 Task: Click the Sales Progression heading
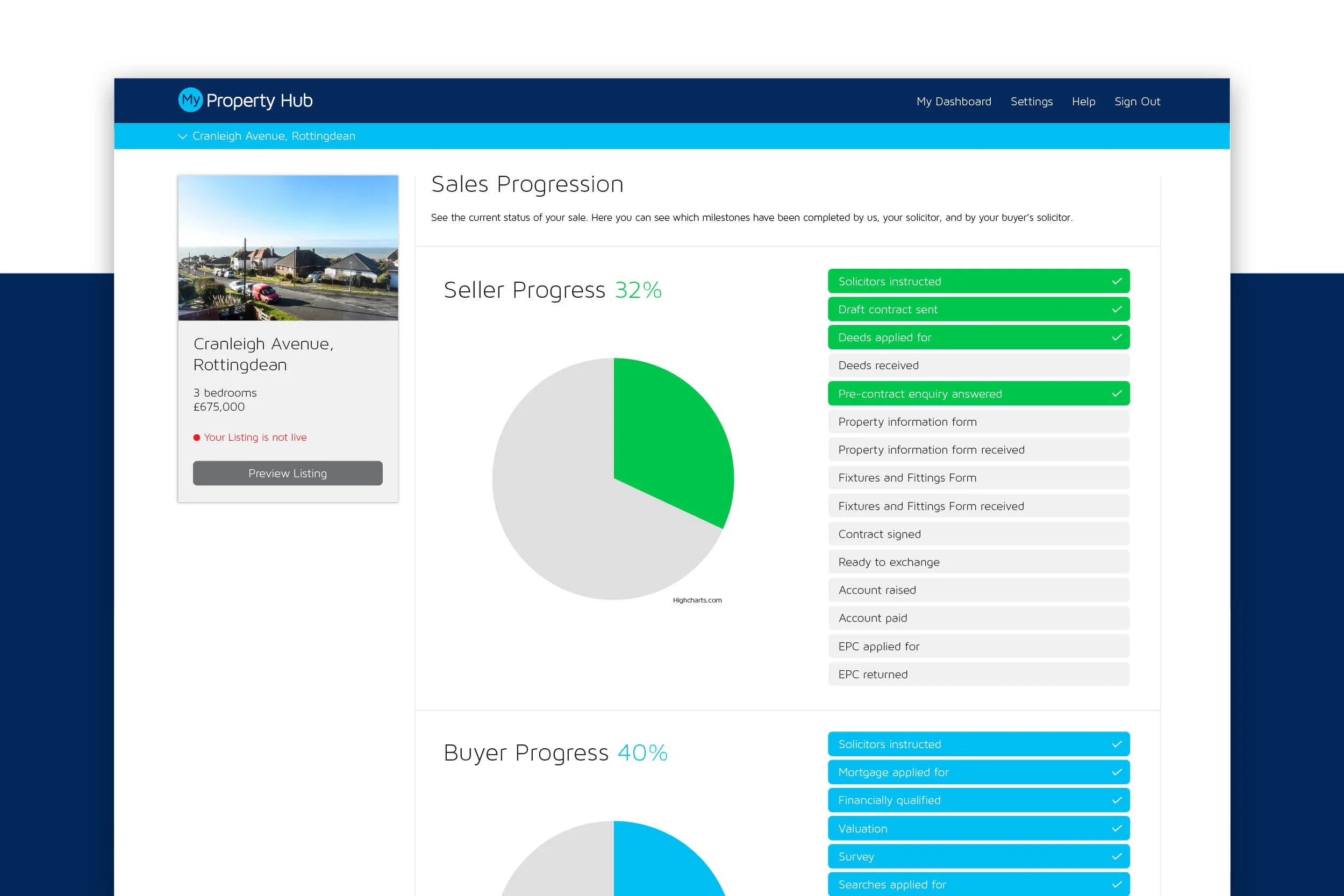click(x=527, y=184)
